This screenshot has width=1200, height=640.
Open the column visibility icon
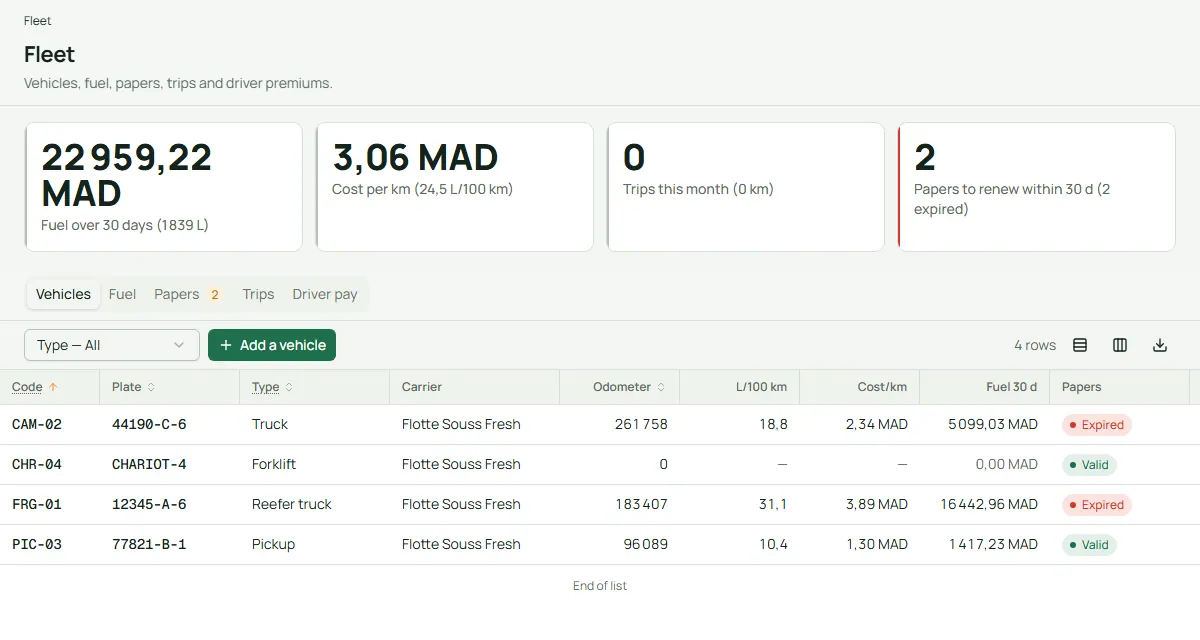(1120, 345)
